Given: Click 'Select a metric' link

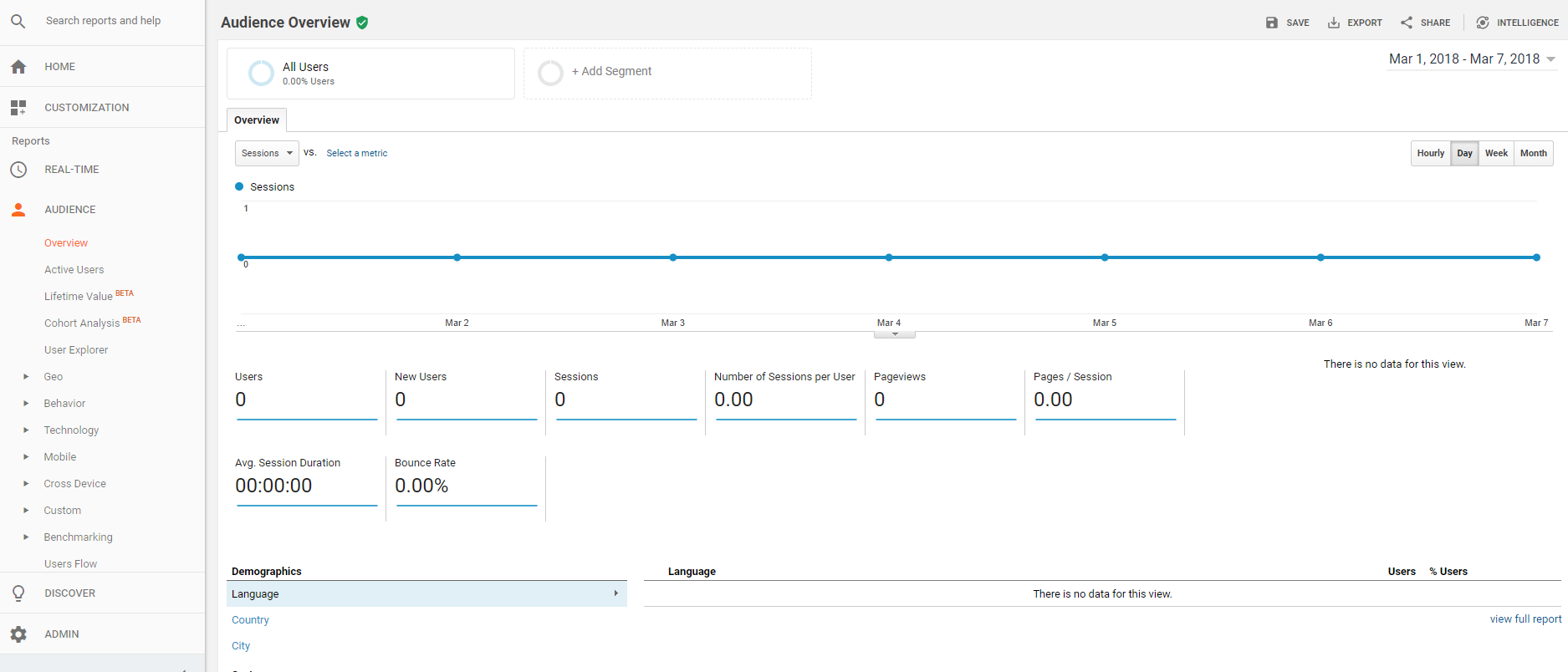Looking at the screenshot, I should tap(357, 153).
